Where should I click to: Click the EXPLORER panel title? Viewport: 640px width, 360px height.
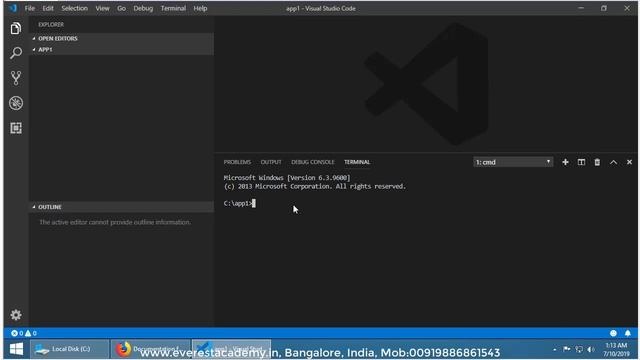(51, 24)
